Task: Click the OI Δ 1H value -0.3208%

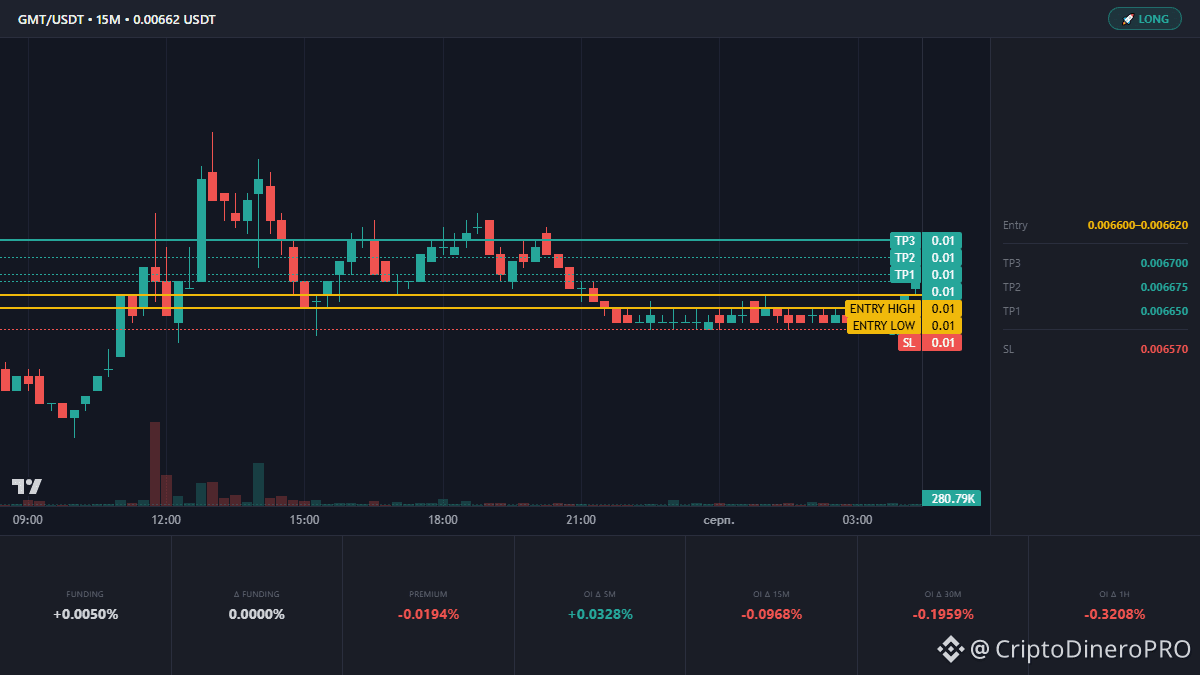Action: (x=1114, y=614)
